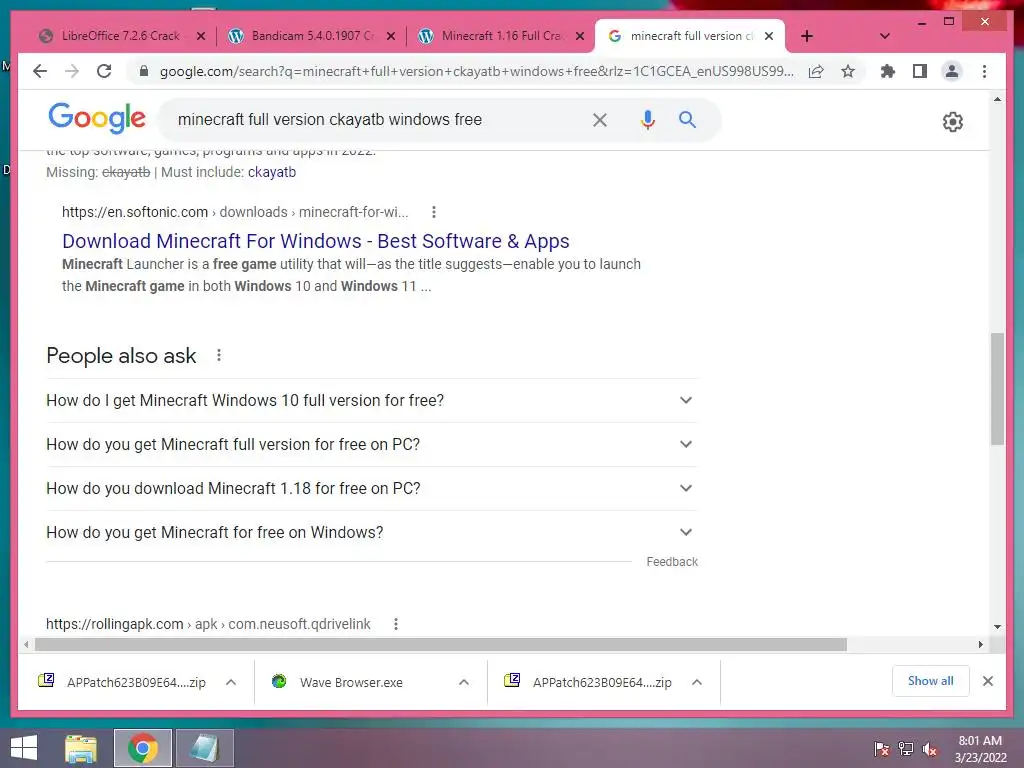Open File Explorer from the taskbar
1024x768 pixels.
[81, 748]
